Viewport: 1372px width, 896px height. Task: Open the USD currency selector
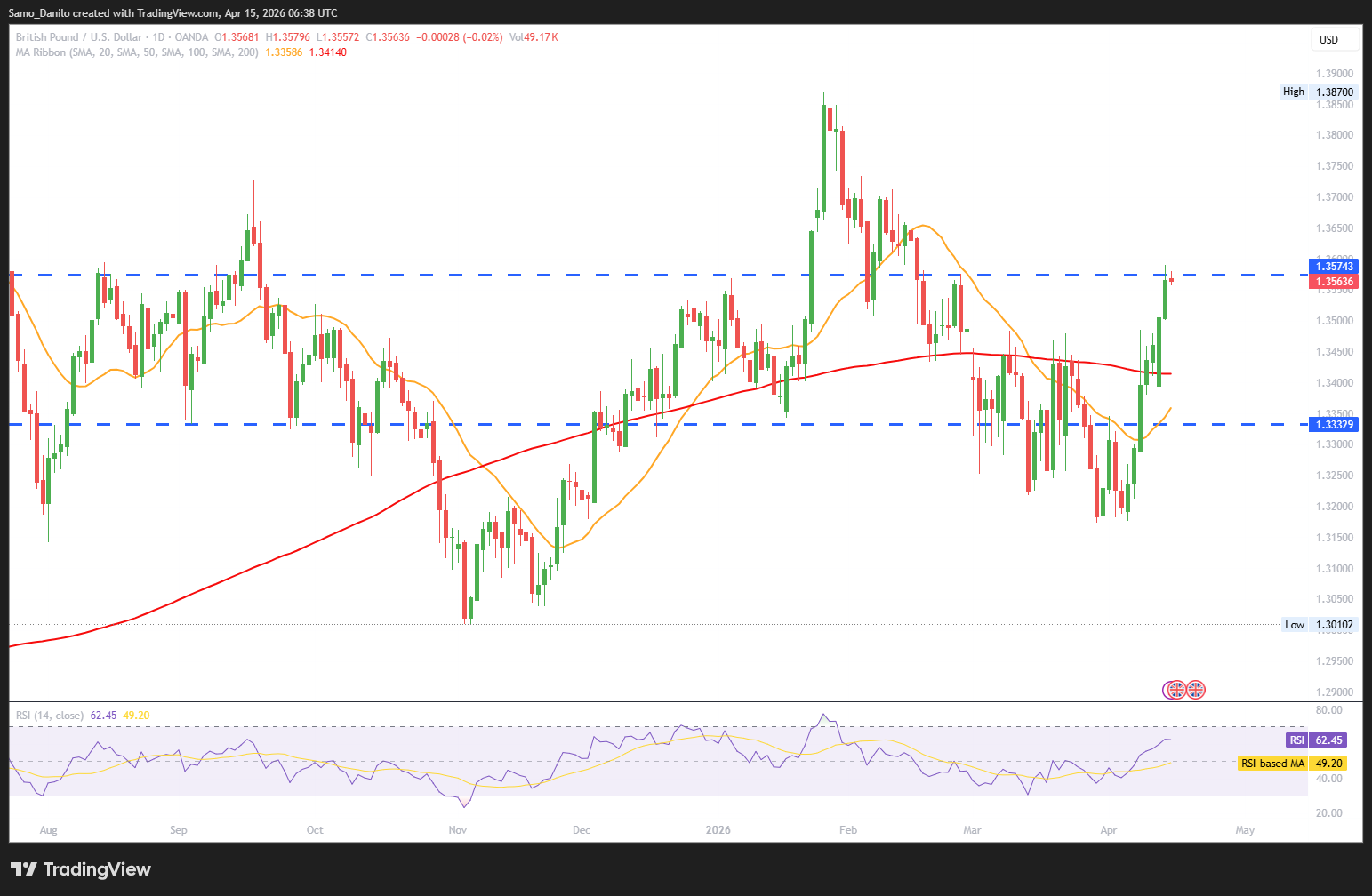1336,39
